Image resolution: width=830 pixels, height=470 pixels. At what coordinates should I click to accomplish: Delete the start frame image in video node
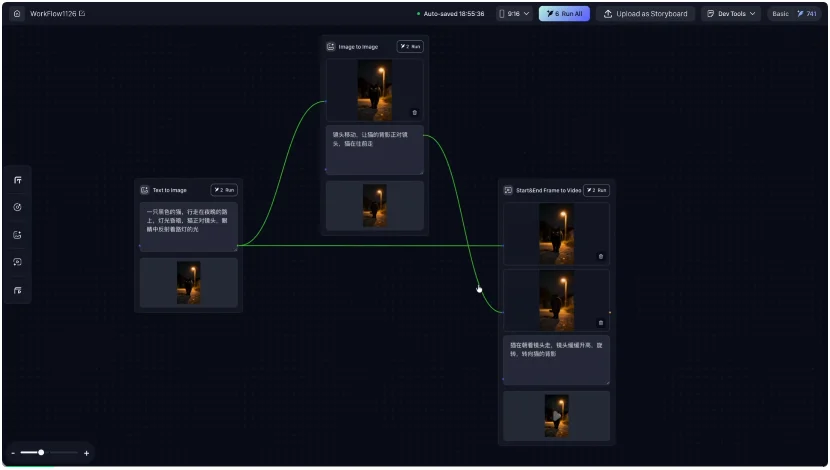[601, 256]
